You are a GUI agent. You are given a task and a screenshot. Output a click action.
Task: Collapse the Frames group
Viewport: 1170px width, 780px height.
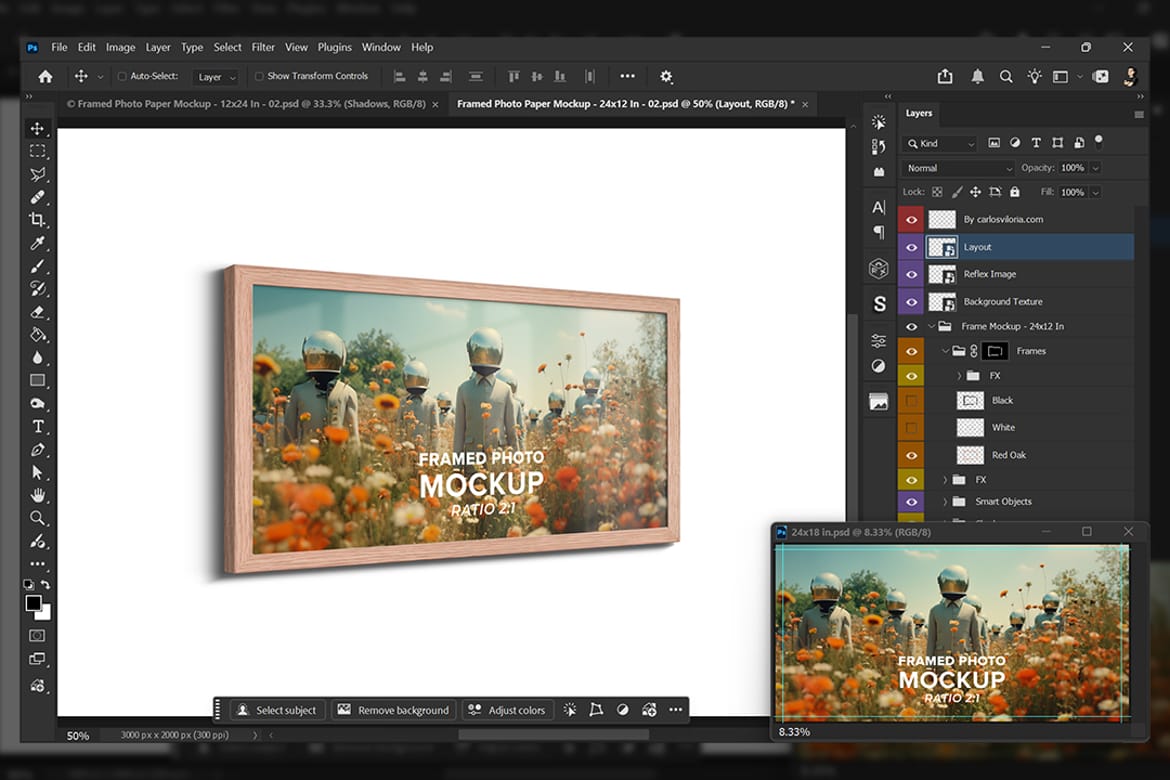pyautogui.click(x=945, y=351)
